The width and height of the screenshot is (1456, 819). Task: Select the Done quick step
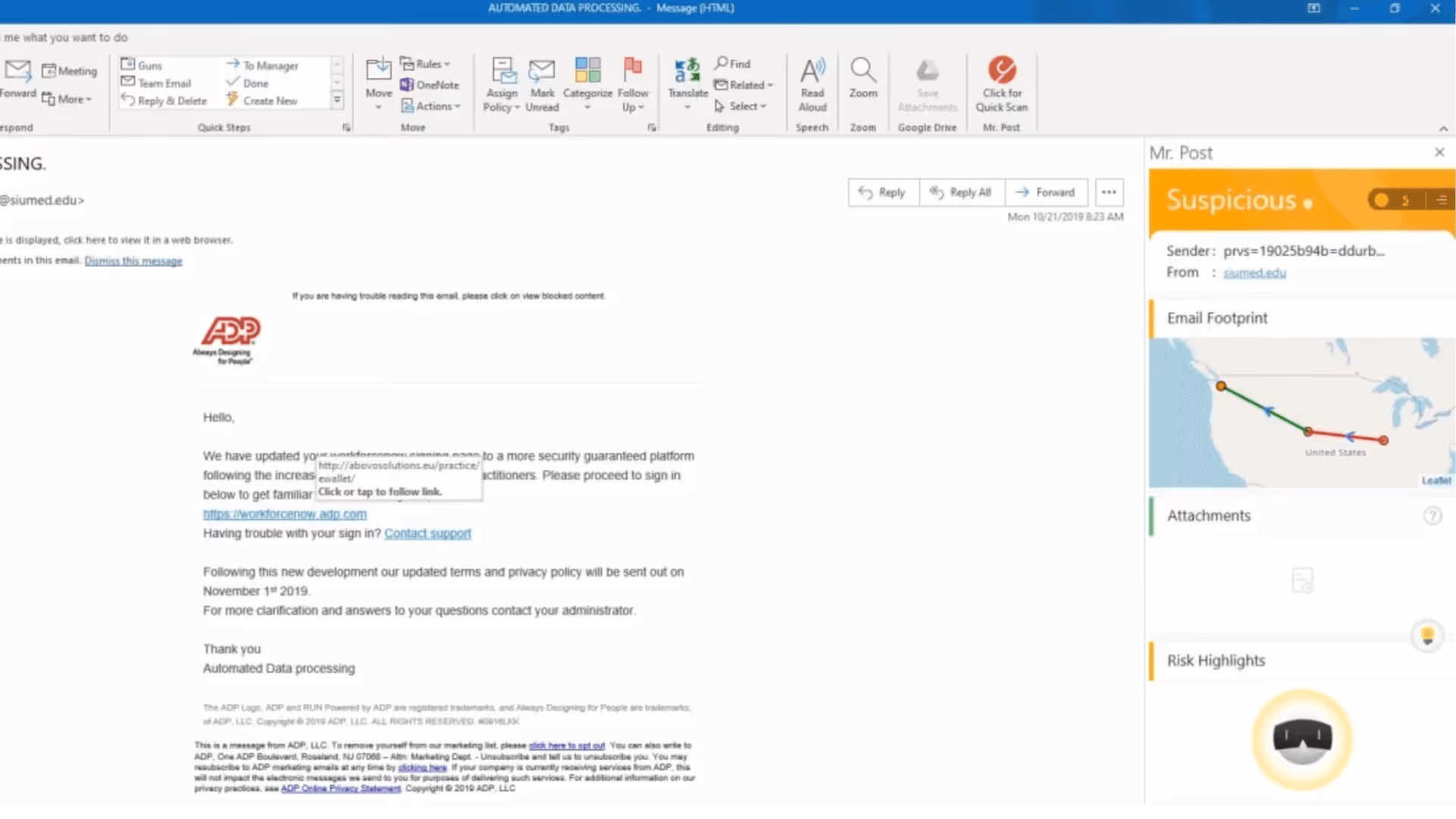click(x=248, y=83)
